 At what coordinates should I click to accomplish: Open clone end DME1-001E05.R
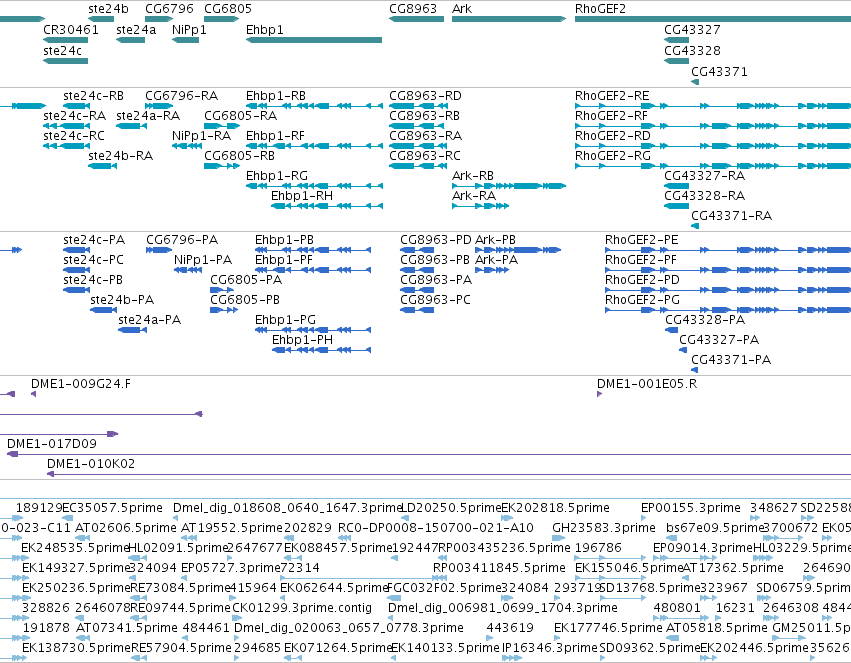tap(647, 384)
